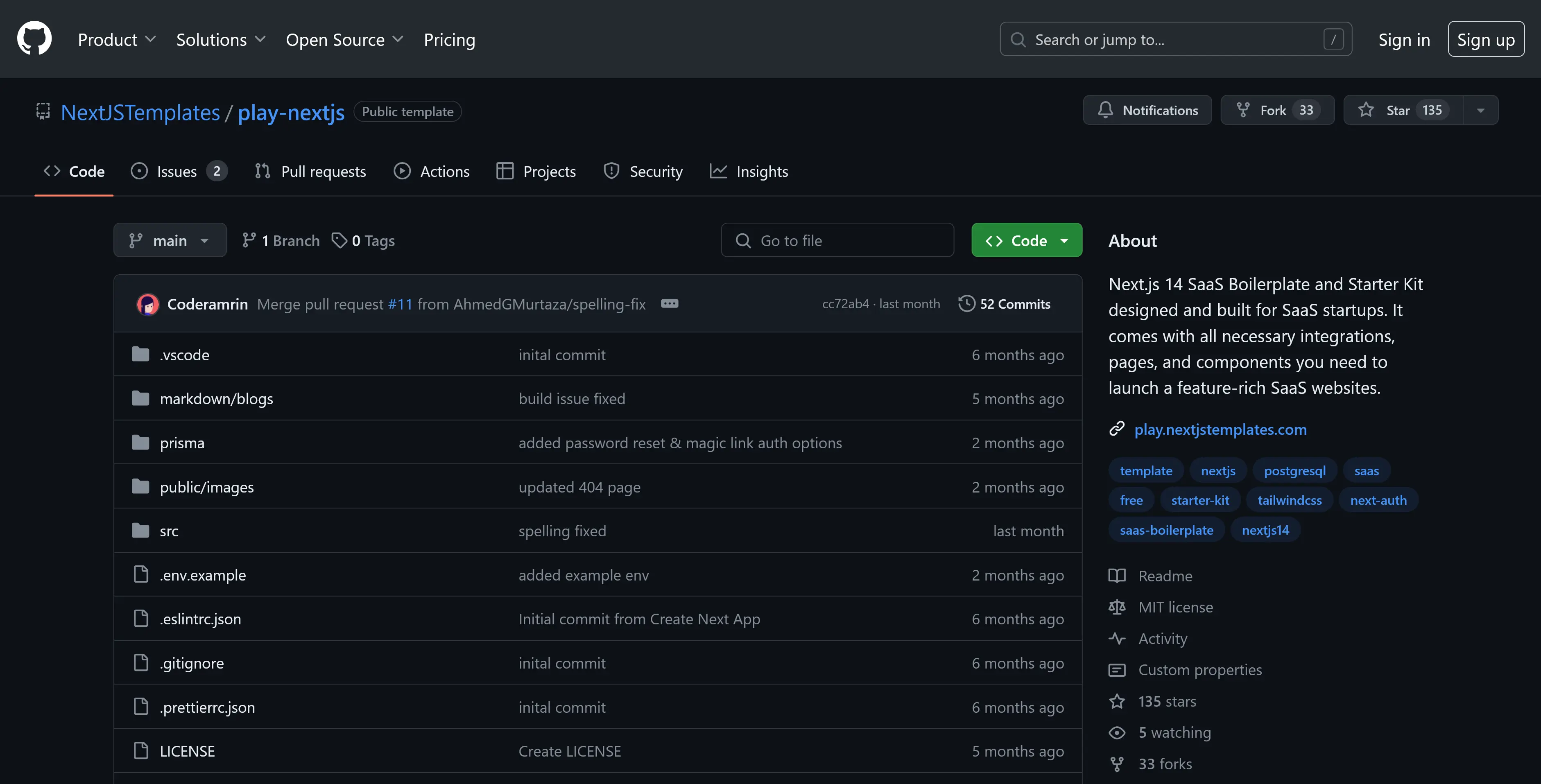Open the commit history clock icon
1541x784 pixels.
pos(966,304)
